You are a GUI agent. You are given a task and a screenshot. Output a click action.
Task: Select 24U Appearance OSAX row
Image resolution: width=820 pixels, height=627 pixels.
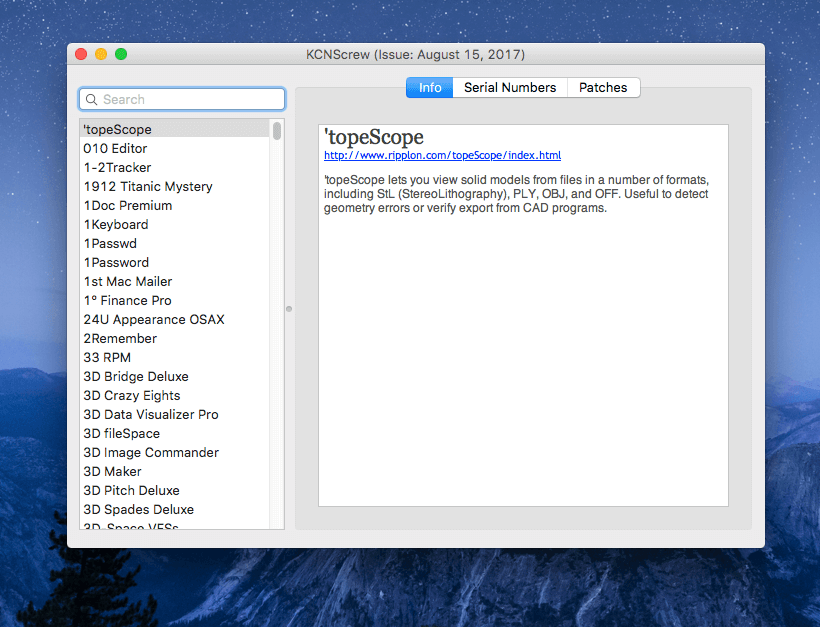[x=175, y=320]
